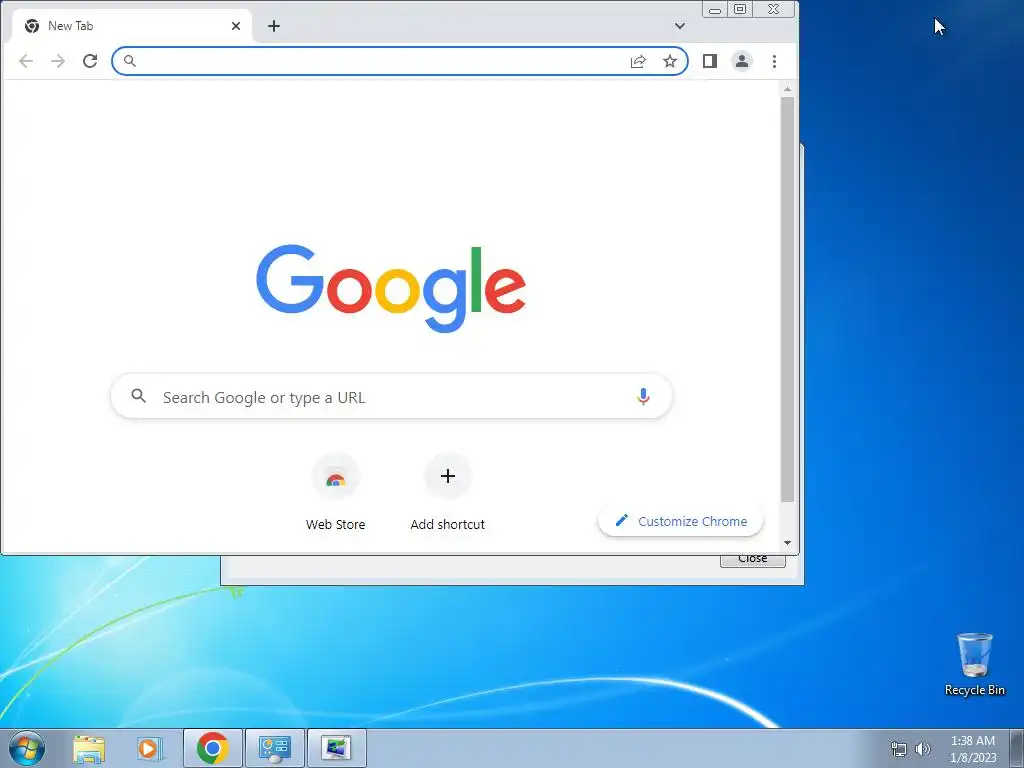Launch Windows Media Player from the taskbar
This screenshot has width=1024, height=768.
tap(150, 748)
